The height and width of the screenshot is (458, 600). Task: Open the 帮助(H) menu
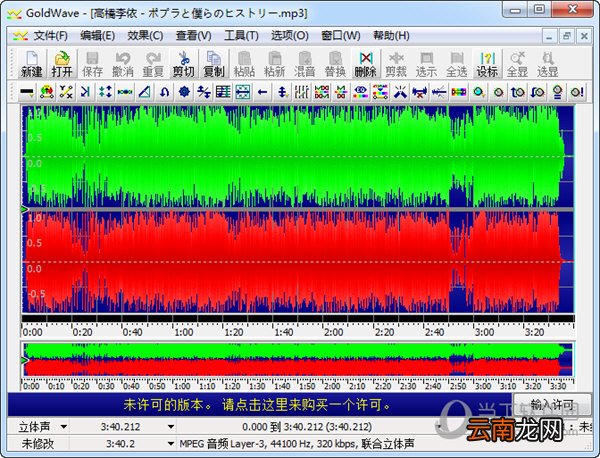point(391,36)
